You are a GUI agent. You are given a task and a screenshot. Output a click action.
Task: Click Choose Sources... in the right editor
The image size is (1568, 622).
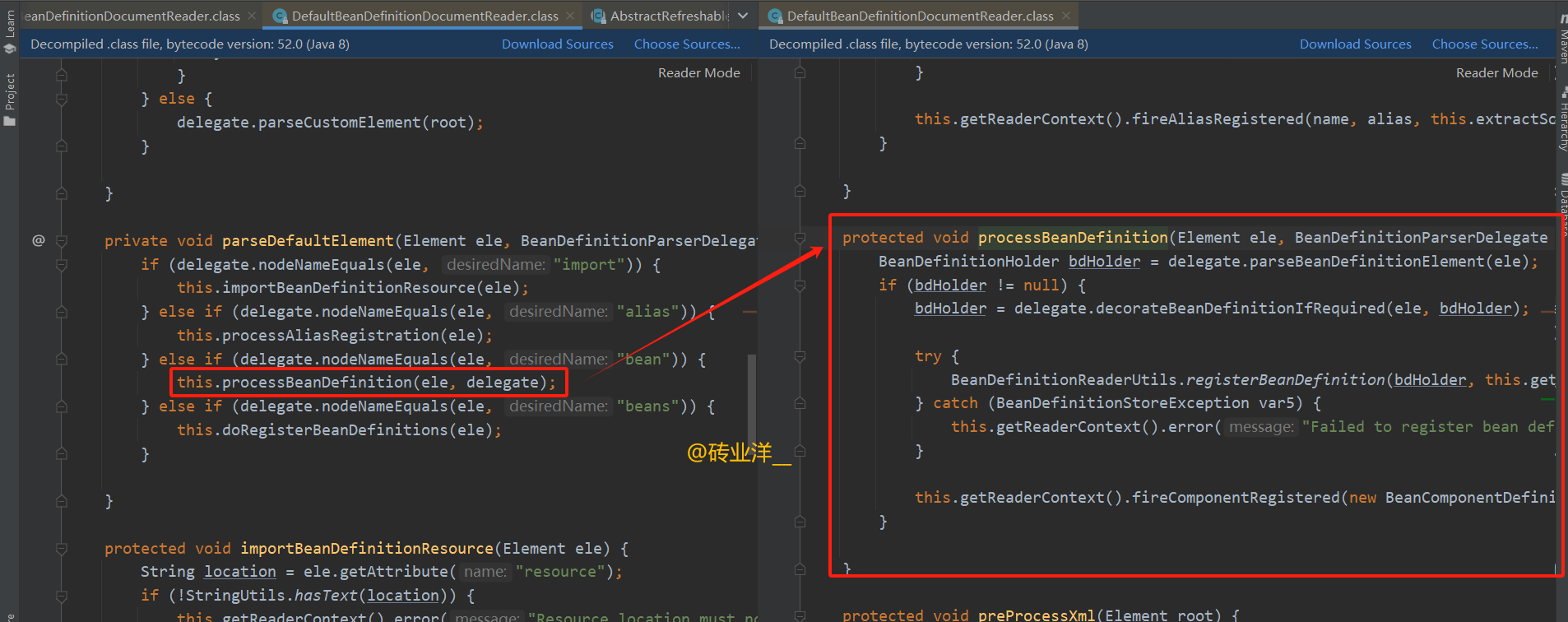point(1485,44)
